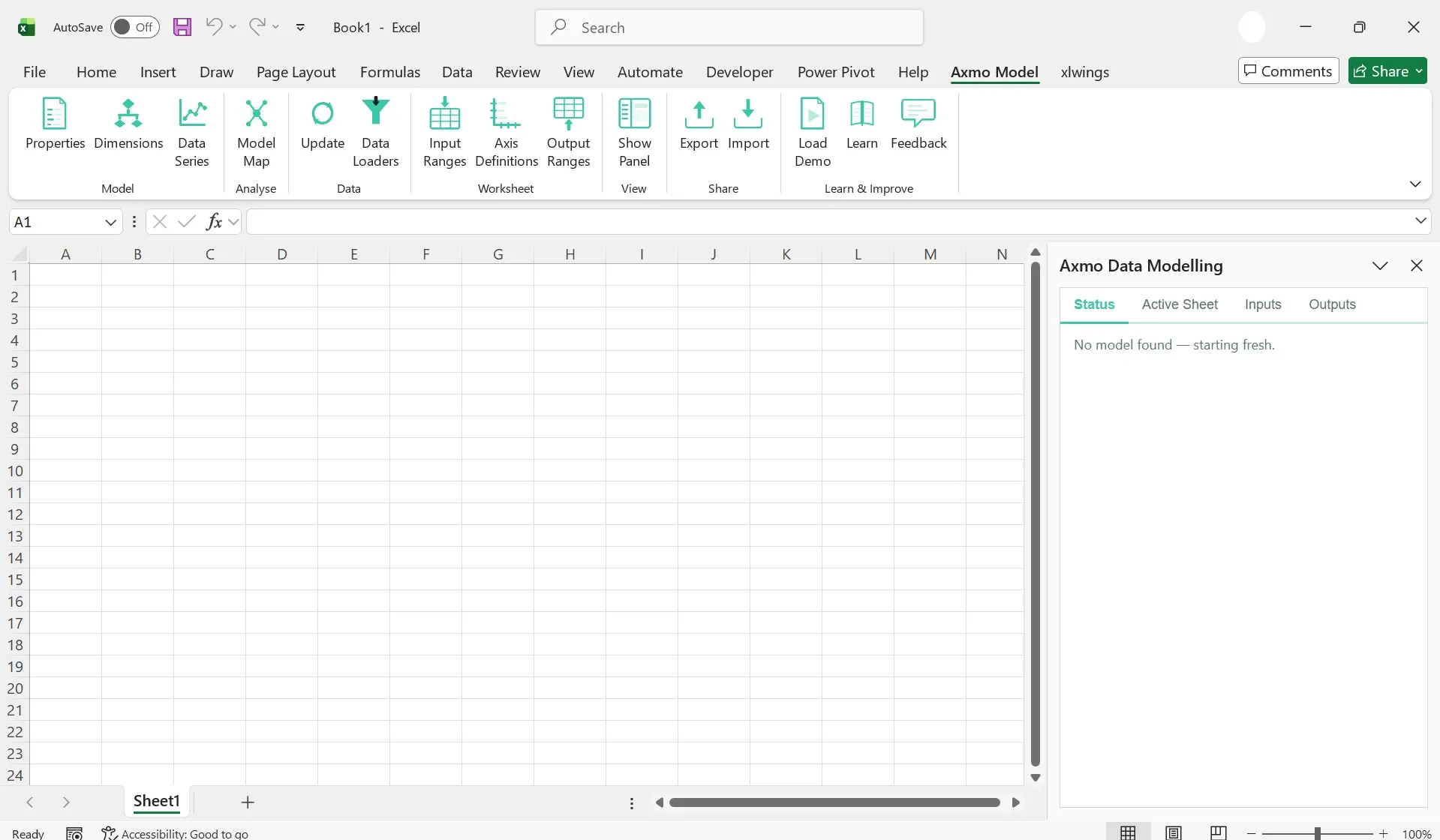Open the File menu
The width and height of the screenshot is (1440, 840).
coord(35,72)
